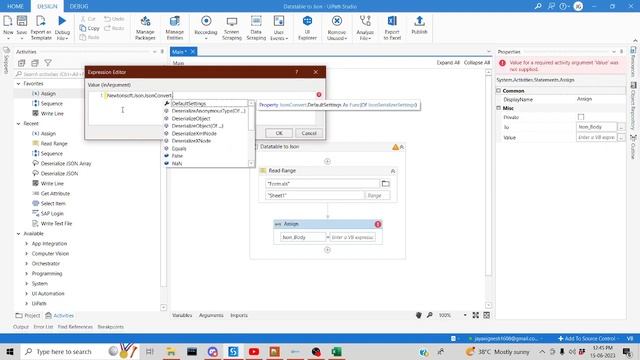This screenshot has width=640, height=360.
Task: Open the Imports panel tab
Action: 239,315
